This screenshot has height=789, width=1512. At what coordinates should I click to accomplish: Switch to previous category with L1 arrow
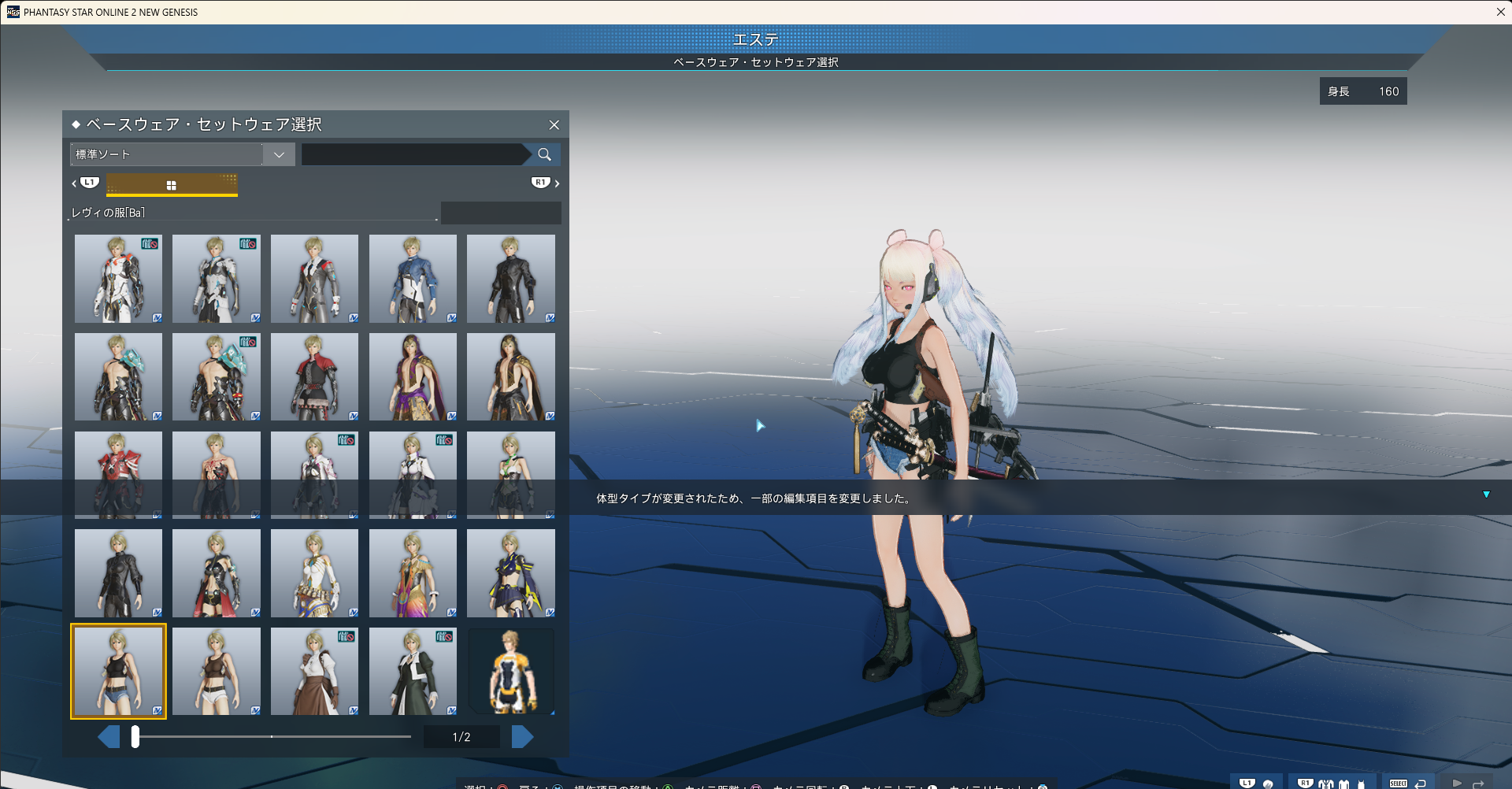[x=85, y=183]
